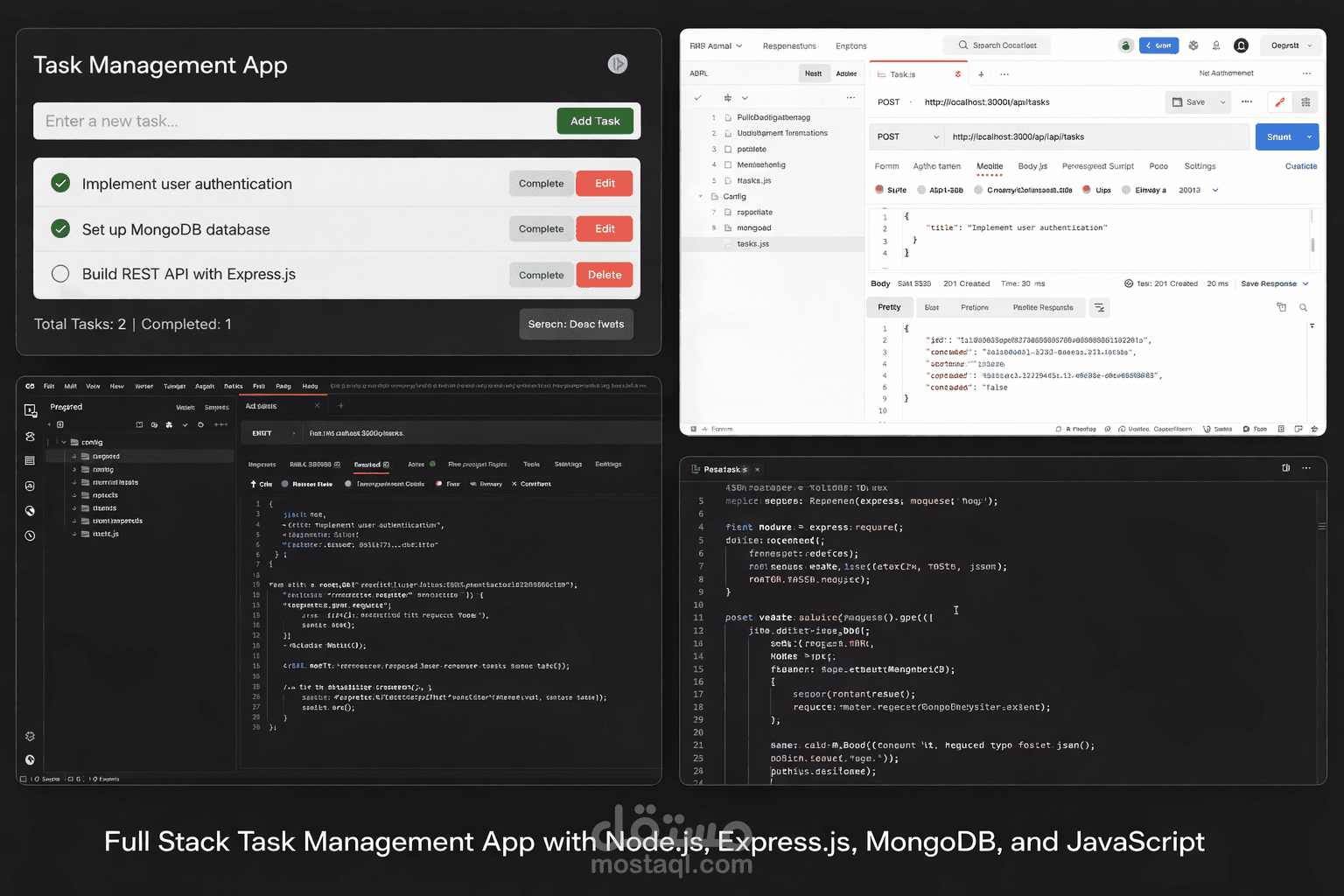Open the RNB Asmal workspace dropdown
The image size is (1344, 896).
(716, 46)
